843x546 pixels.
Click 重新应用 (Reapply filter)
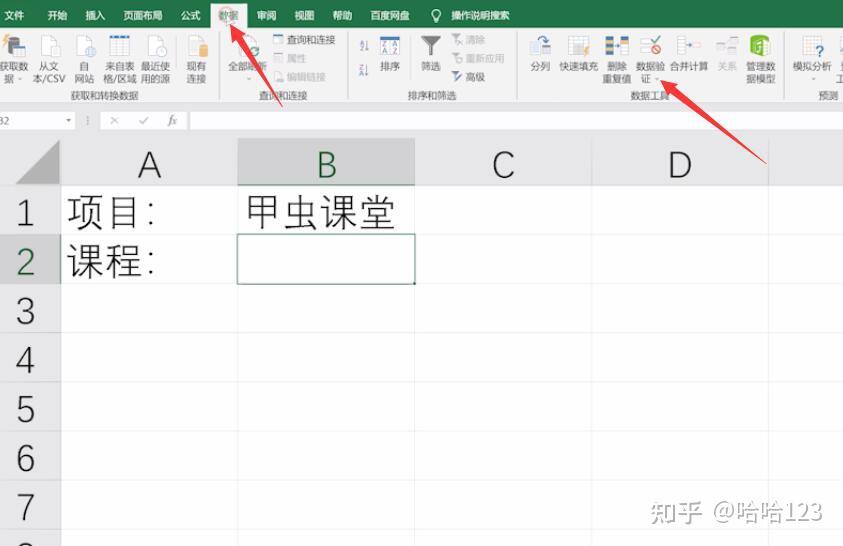click(x=478, y=58)
